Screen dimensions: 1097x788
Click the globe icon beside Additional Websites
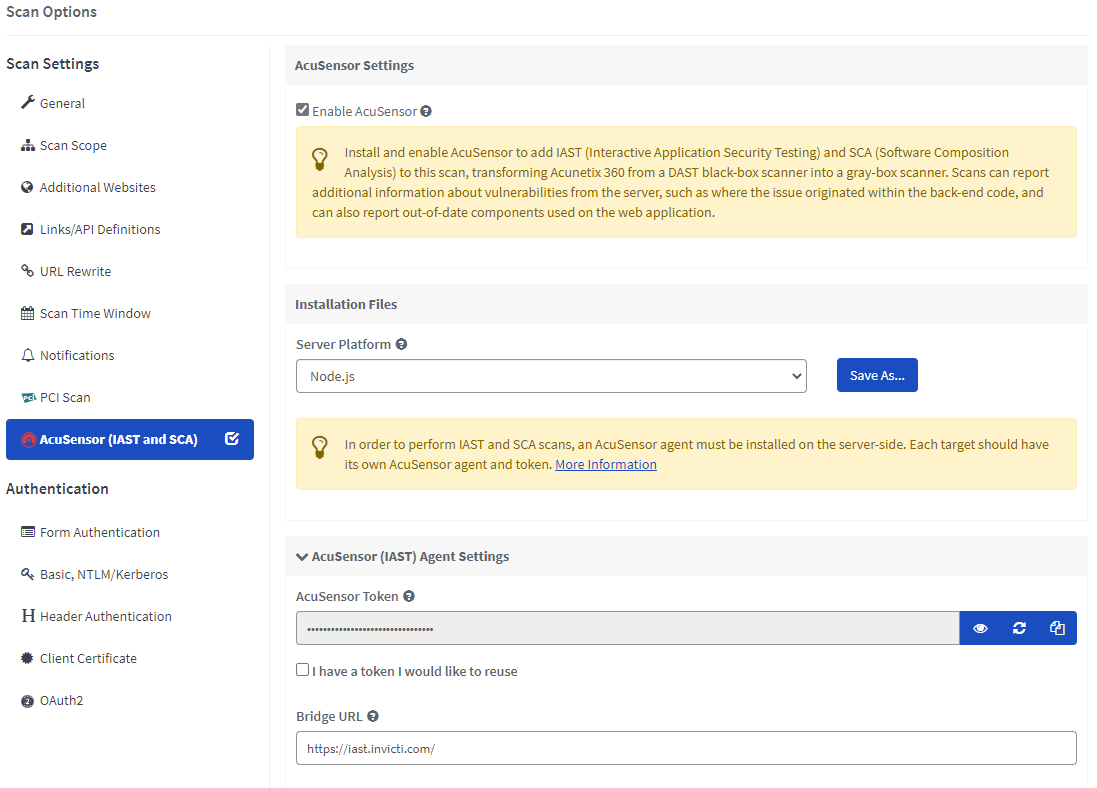(27, 187)
